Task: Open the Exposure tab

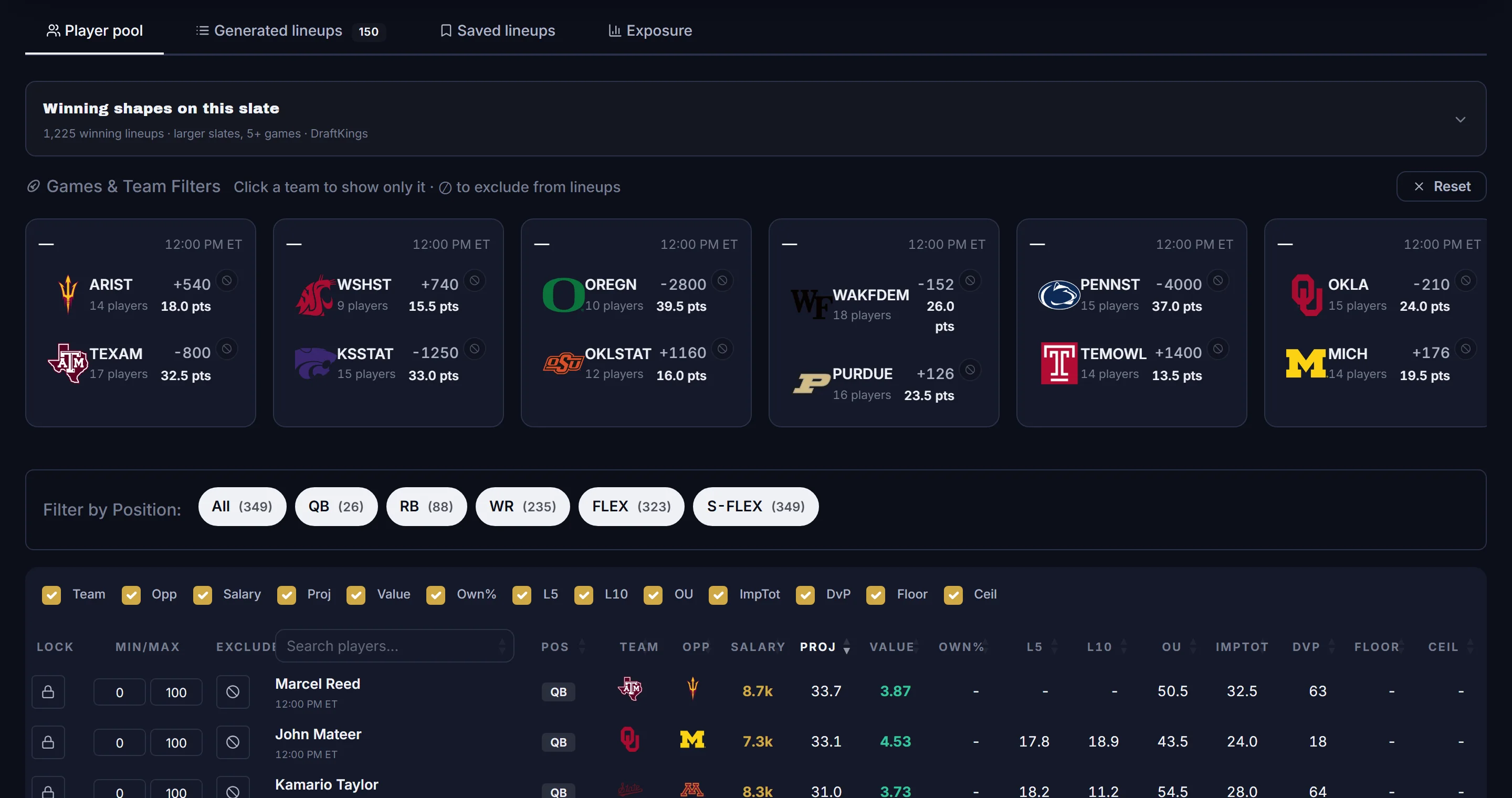Action: coord(650,30)
